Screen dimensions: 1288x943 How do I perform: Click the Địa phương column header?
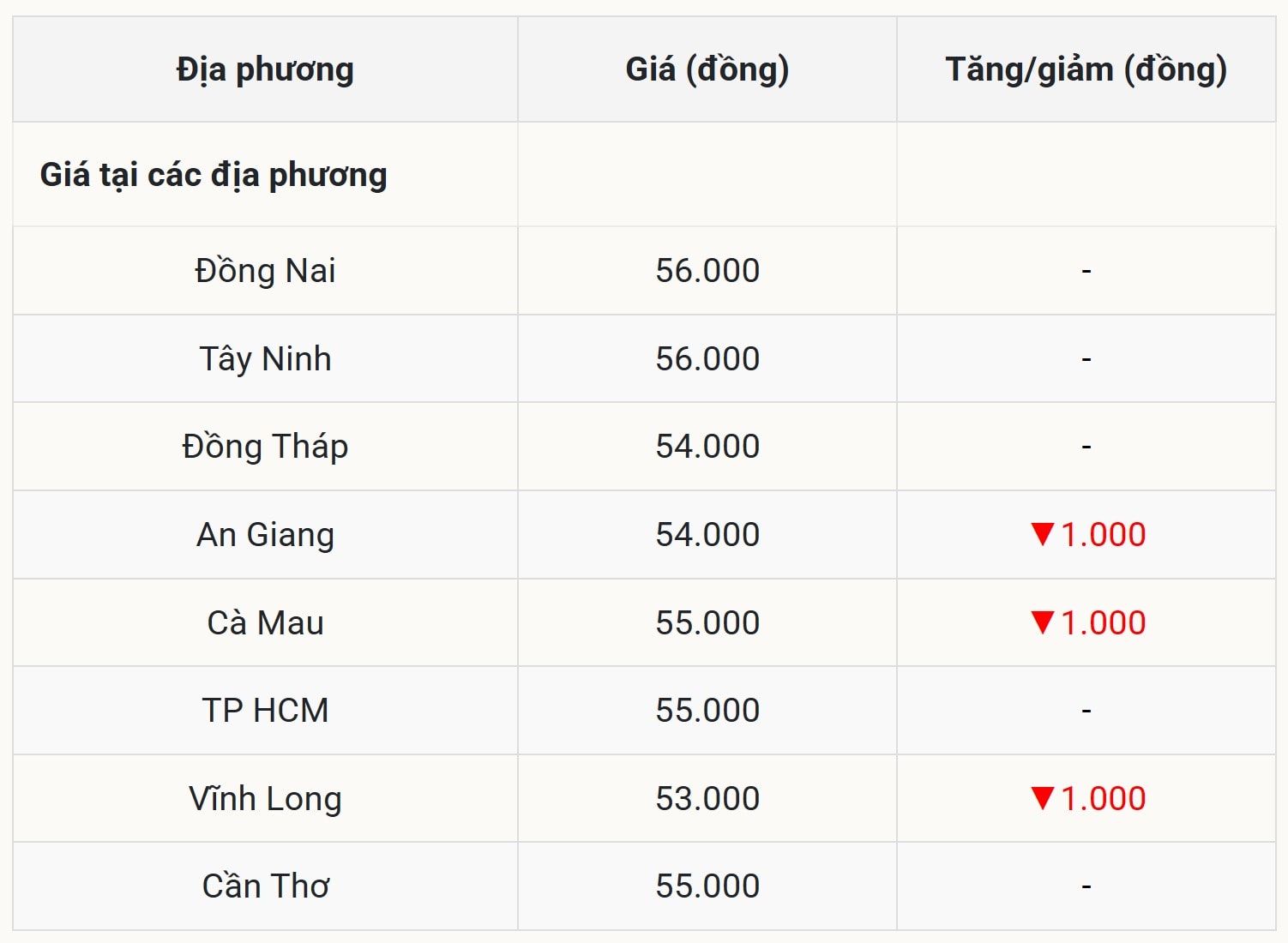(x=265, y=69)
